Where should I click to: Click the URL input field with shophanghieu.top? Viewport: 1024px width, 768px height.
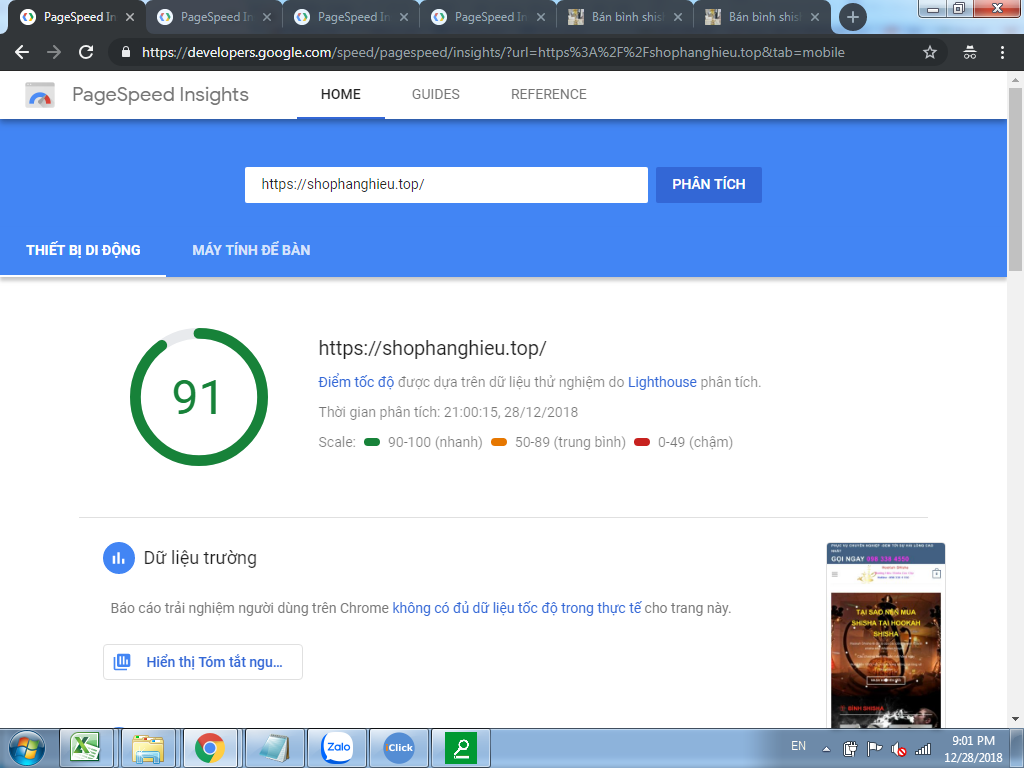pos(446,185)
